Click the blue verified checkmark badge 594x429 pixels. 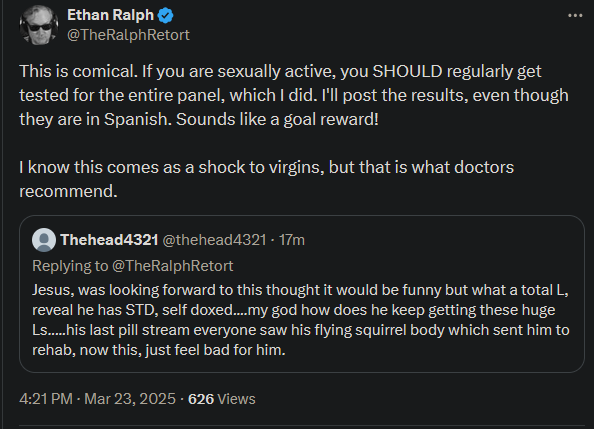166,16
